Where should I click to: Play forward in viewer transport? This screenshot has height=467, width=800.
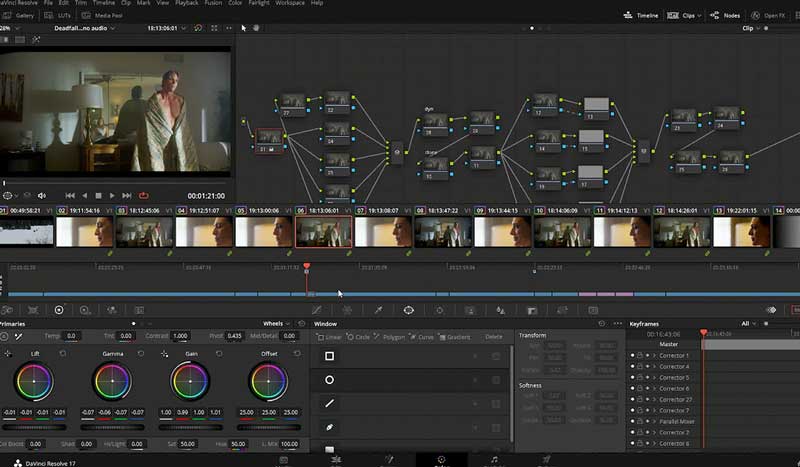pyautogui.click(x=112, y=195)
